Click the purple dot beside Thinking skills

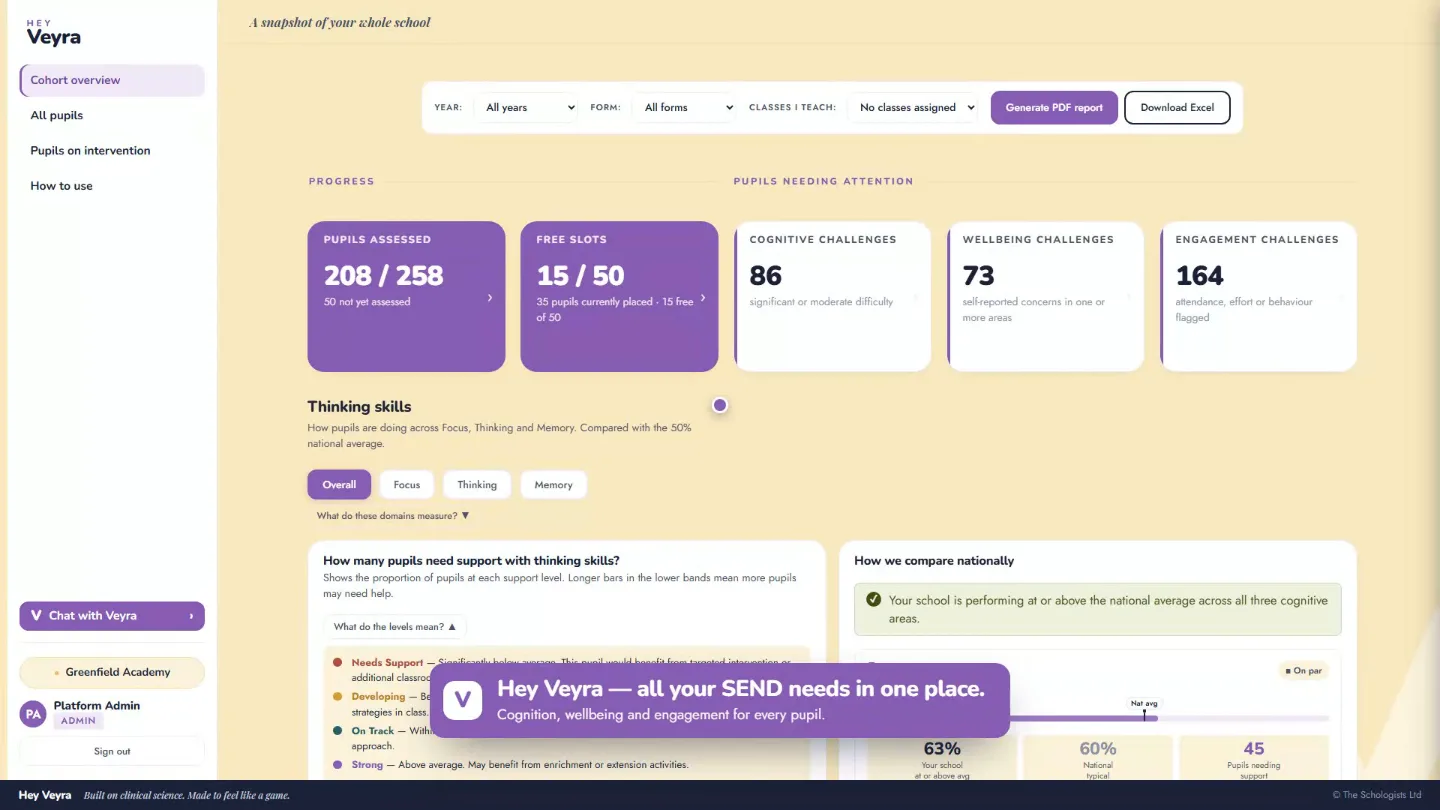pos(720,405)
